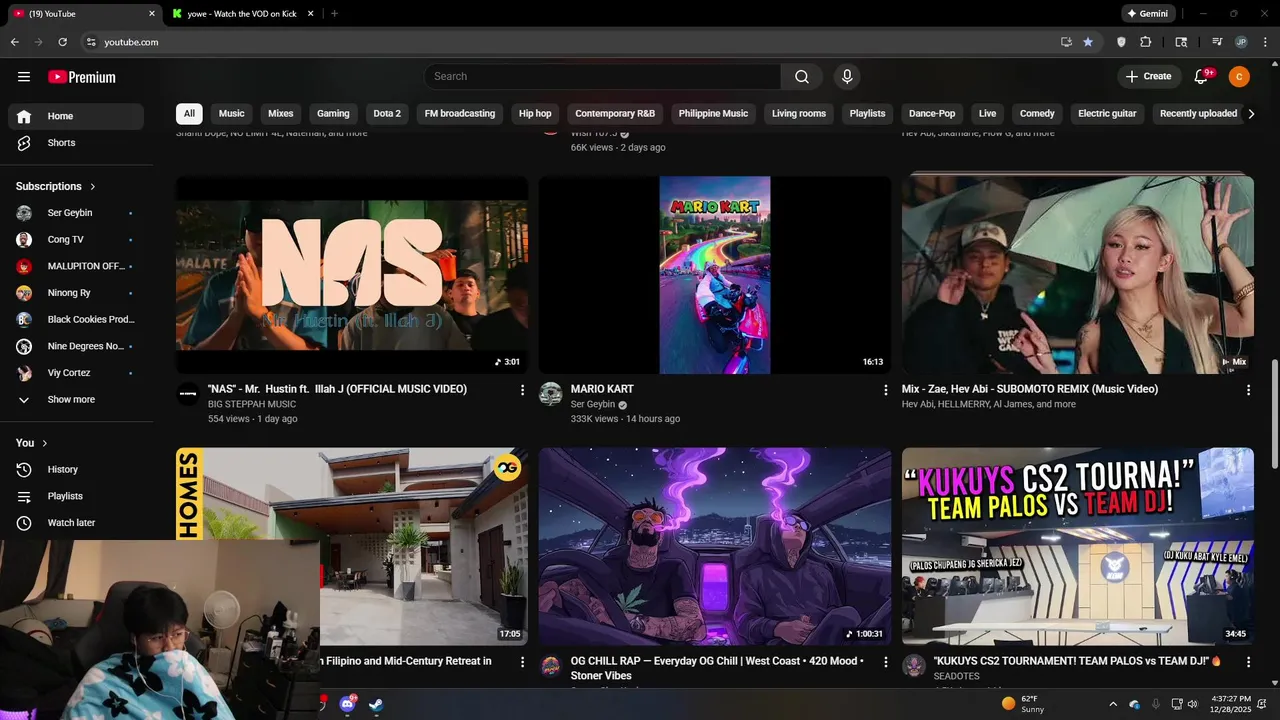This screenshot has height=720, width=1280.
Task: Select the Music filter chip
Action: click(232, 114)
